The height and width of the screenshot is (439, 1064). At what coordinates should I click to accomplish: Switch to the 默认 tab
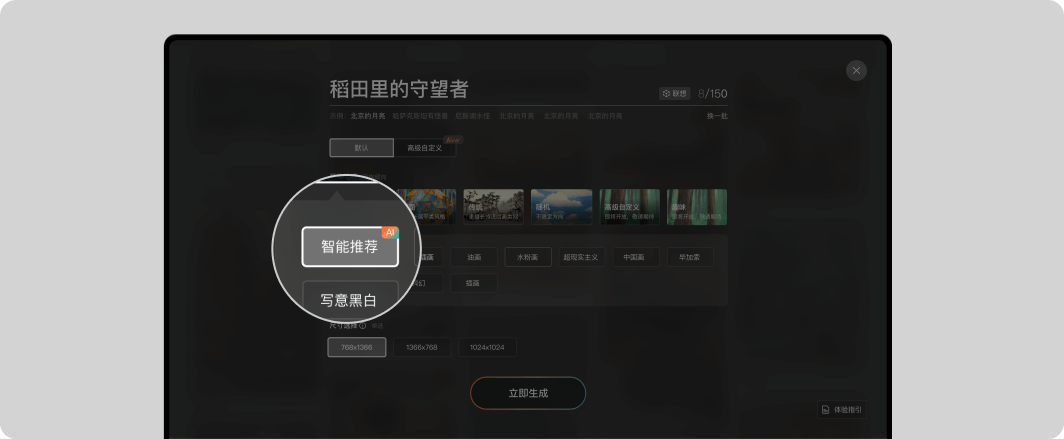click(x=361, y=148)
